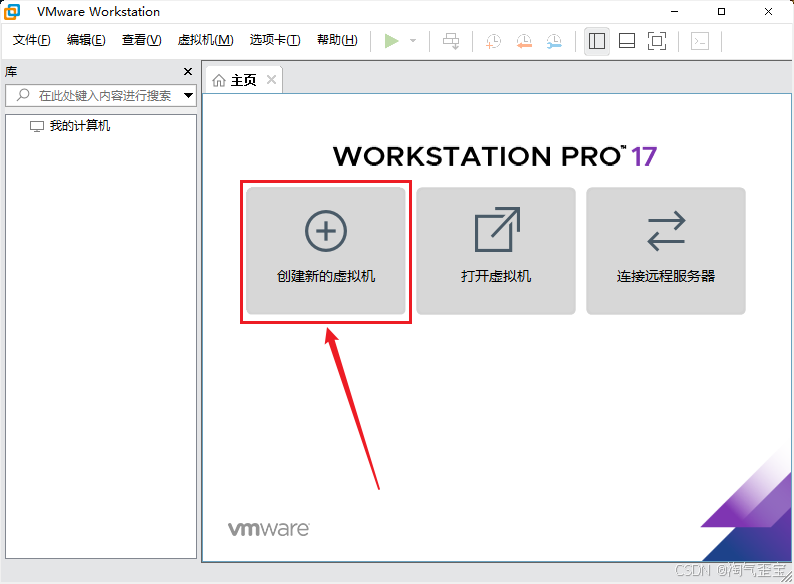This screenshot has height=584, width=794.
Task: Click the 打开虚拟机 button
Action: click(x=496, y=251)
